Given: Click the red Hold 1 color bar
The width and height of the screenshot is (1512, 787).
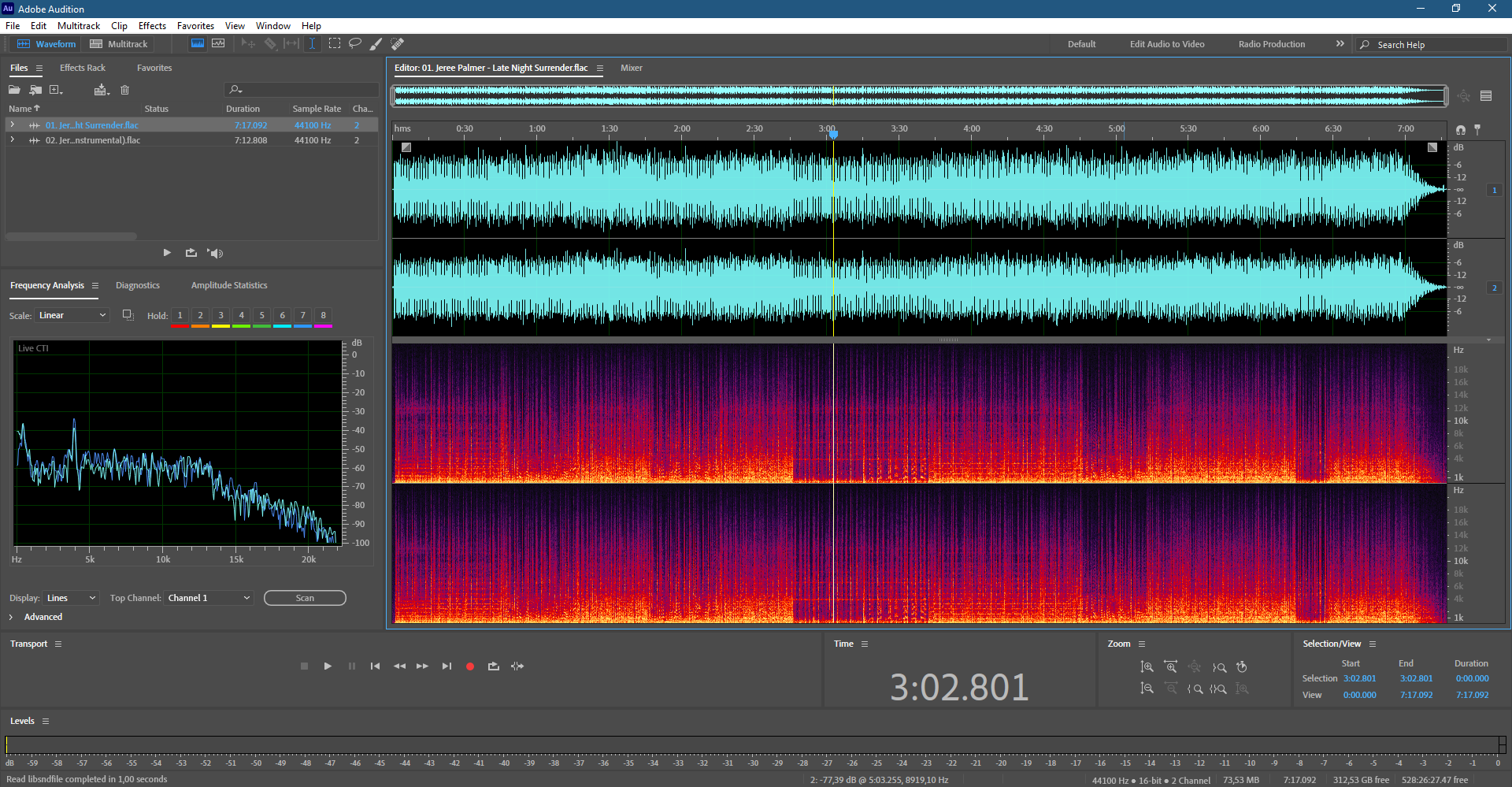Looking at the screenshot, I should pyautogui.click(x=180, y=325).
